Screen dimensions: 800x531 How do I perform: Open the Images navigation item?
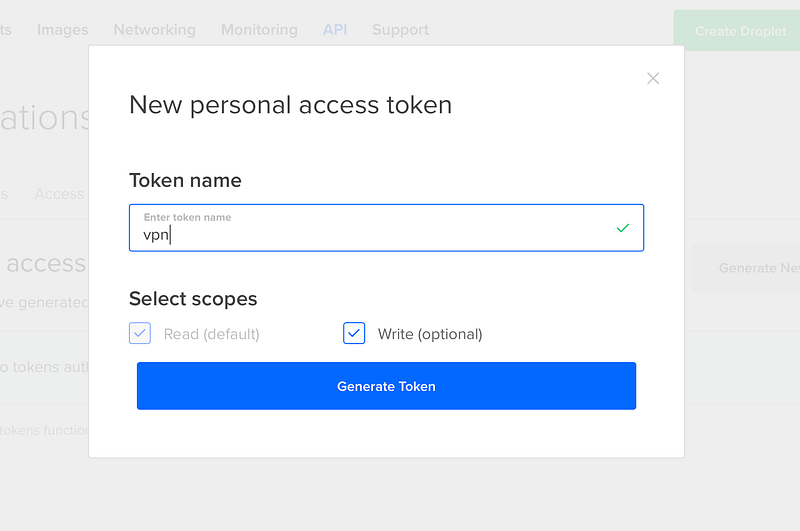click(62, 30)
